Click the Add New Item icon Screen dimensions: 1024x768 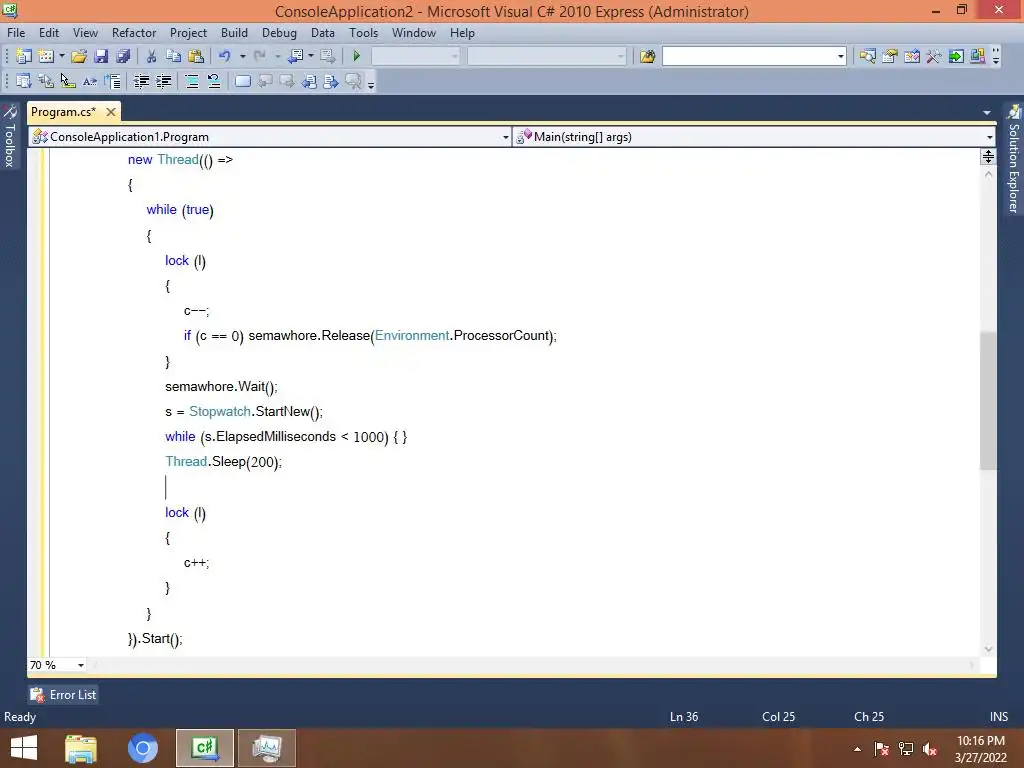(46, 56)
